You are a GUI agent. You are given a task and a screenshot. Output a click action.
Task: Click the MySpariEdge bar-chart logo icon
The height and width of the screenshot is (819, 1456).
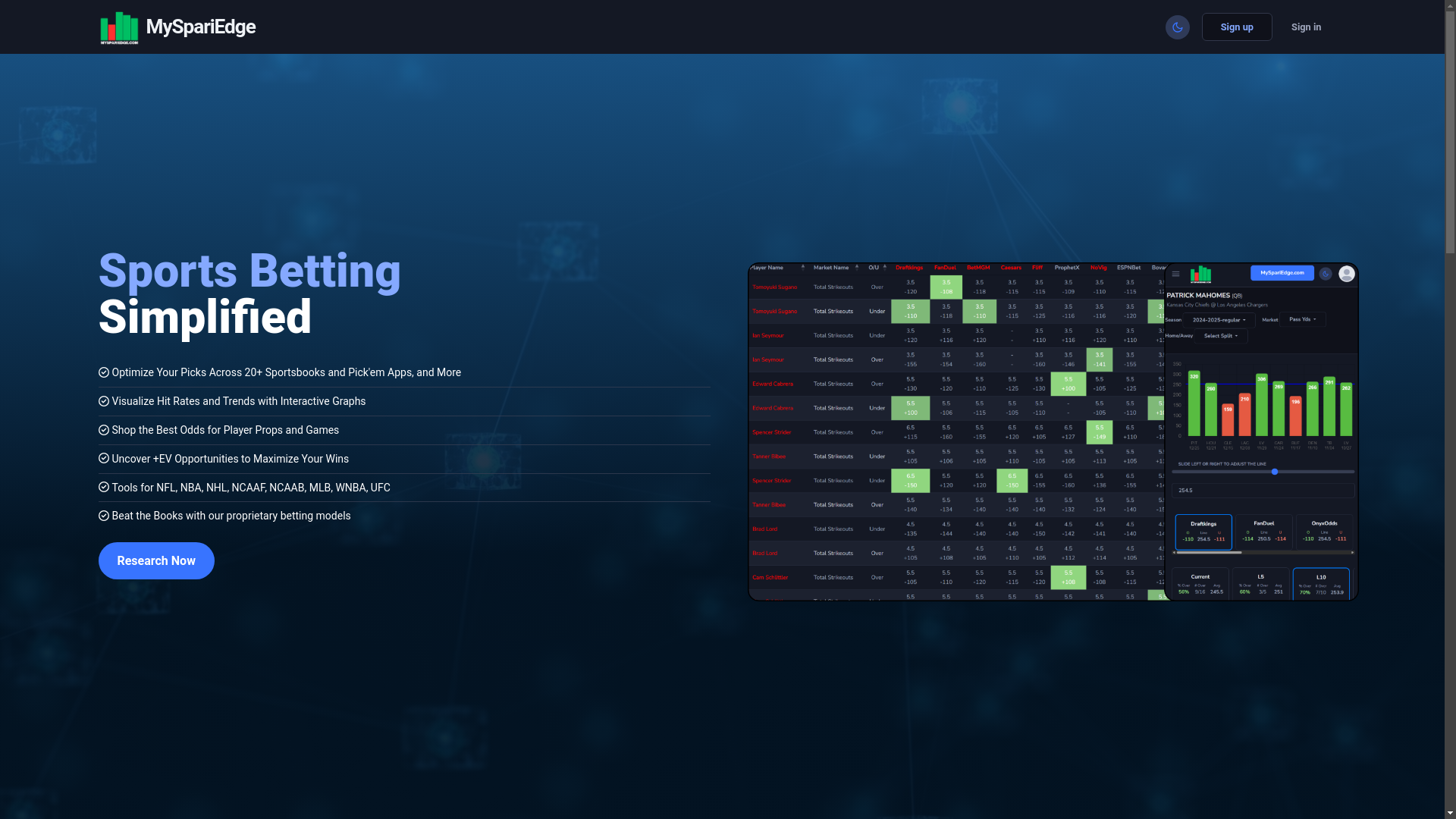coord(119,27)
